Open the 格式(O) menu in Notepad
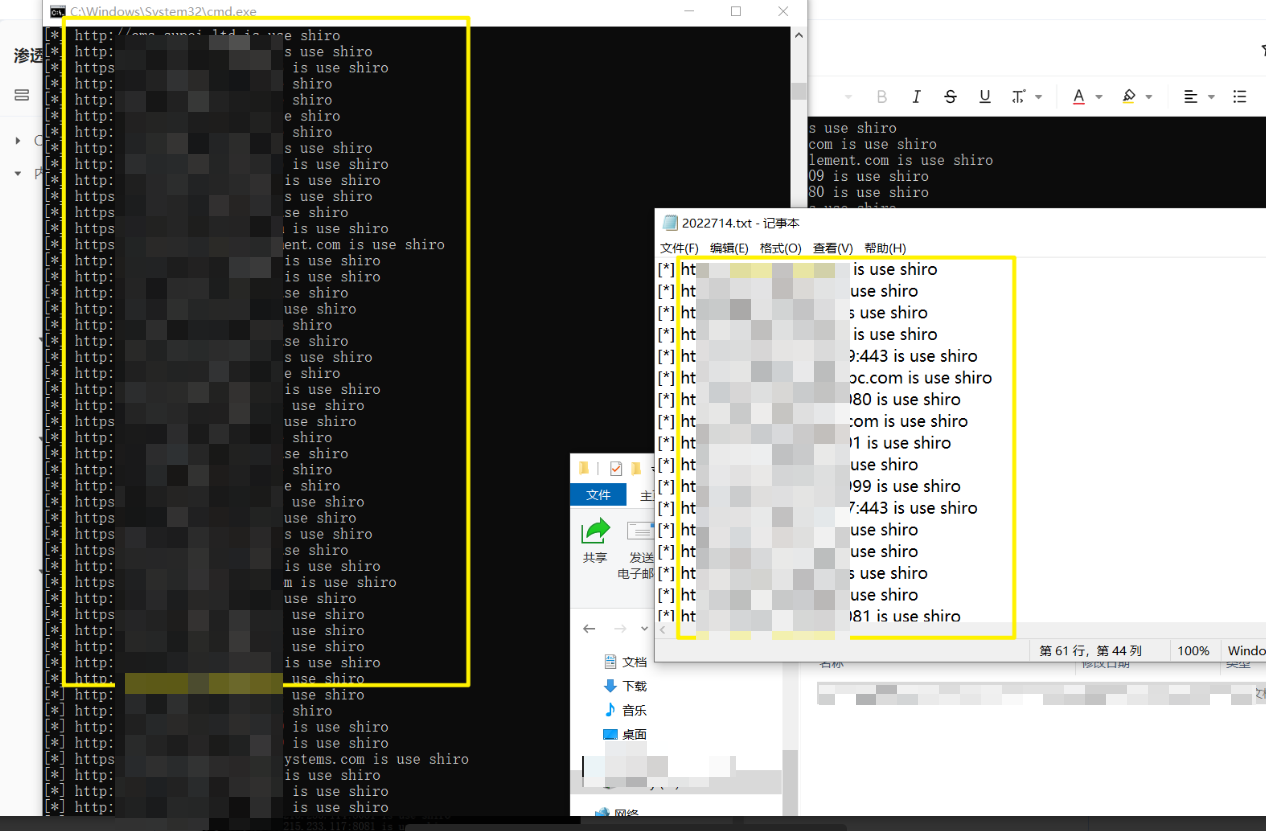 tap(780, 248)
